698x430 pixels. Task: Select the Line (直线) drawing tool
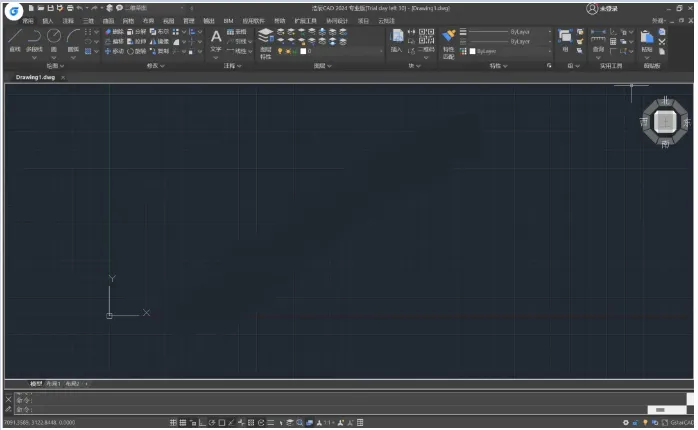click(15, 40)
